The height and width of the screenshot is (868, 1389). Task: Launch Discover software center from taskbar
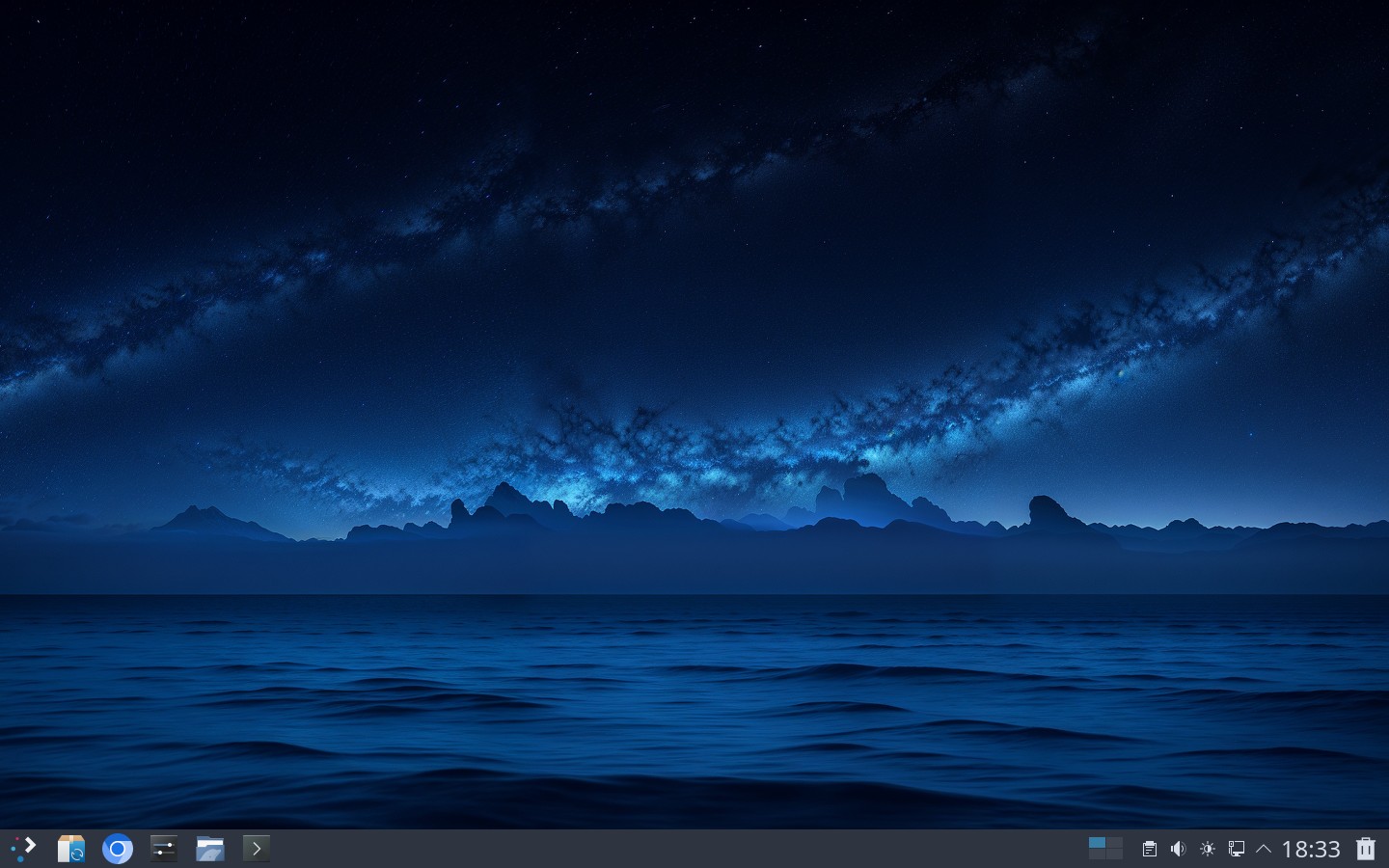(x=70, y=849)
